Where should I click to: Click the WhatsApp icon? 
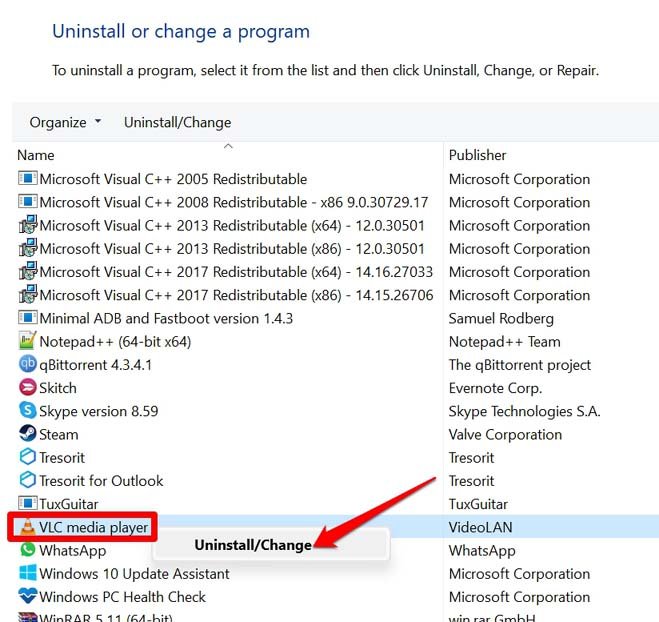click(x=28, y=550)
